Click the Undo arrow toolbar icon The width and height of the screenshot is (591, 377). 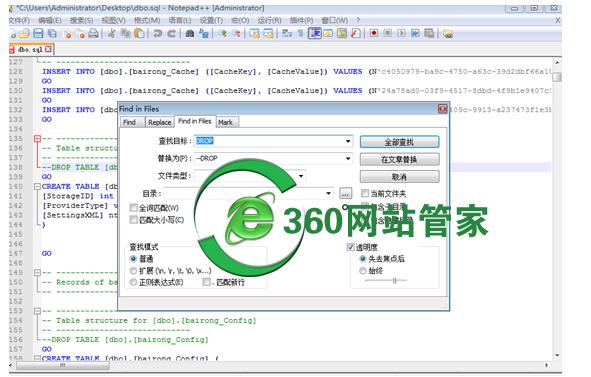158,34
